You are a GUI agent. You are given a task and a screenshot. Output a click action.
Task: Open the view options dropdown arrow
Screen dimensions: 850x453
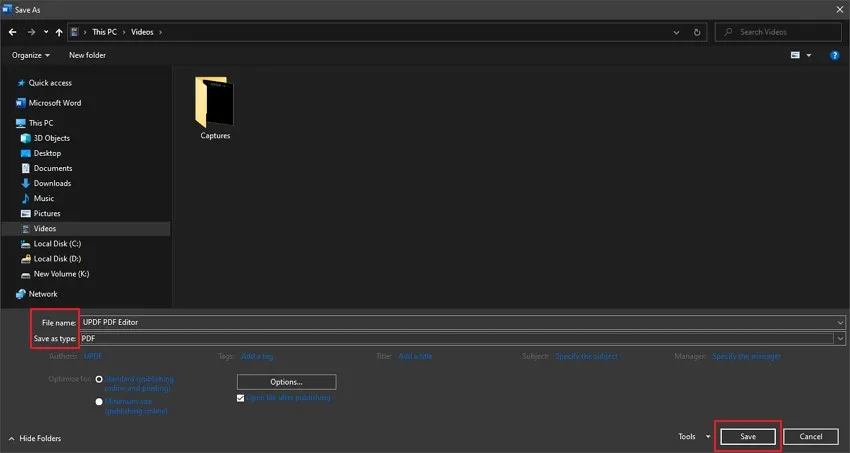click(809, 55)
